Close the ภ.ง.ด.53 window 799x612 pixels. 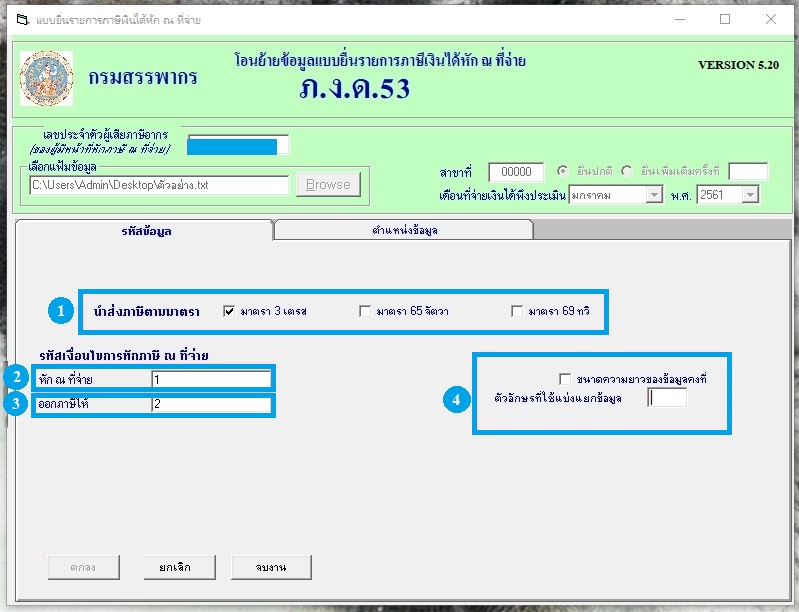(x=771, y=19)
